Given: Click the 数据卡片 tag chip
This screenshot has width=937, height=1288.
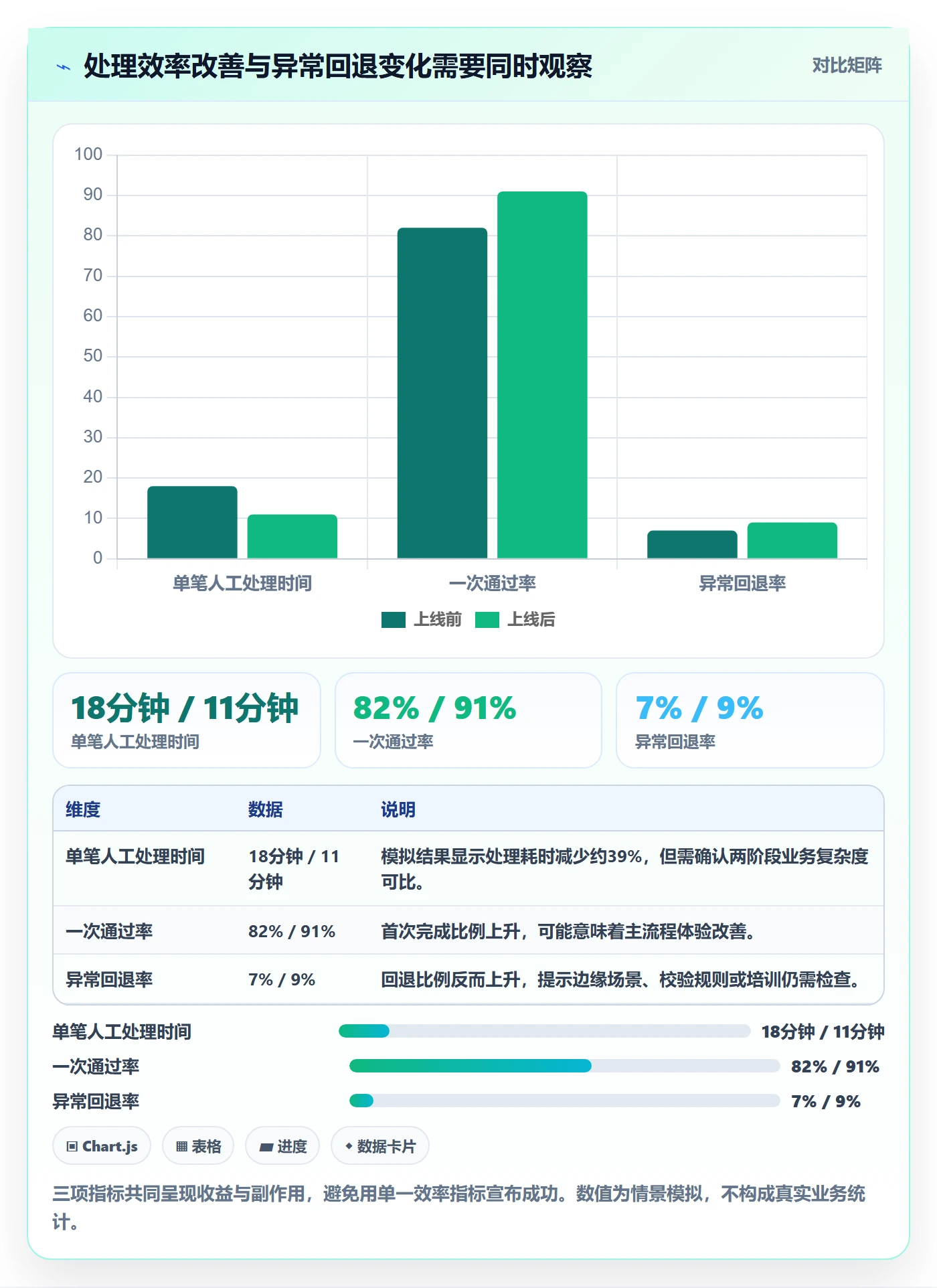Looking at the screenshot, I should click(380, 1146).
